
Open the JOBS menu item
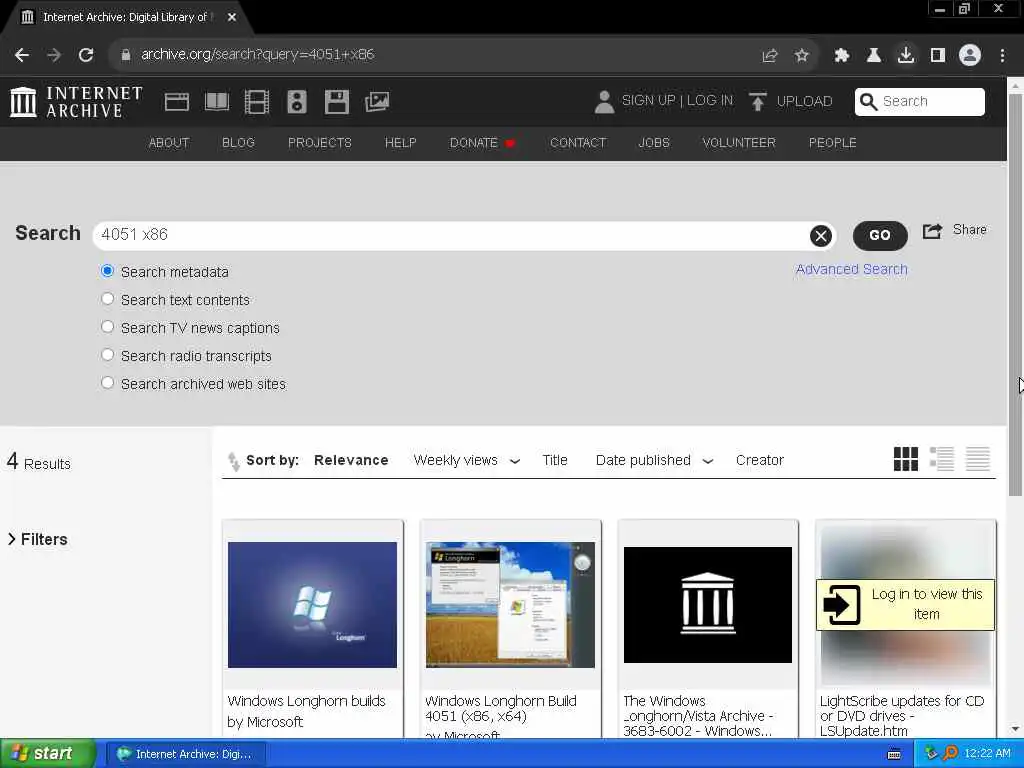point(654,142)
